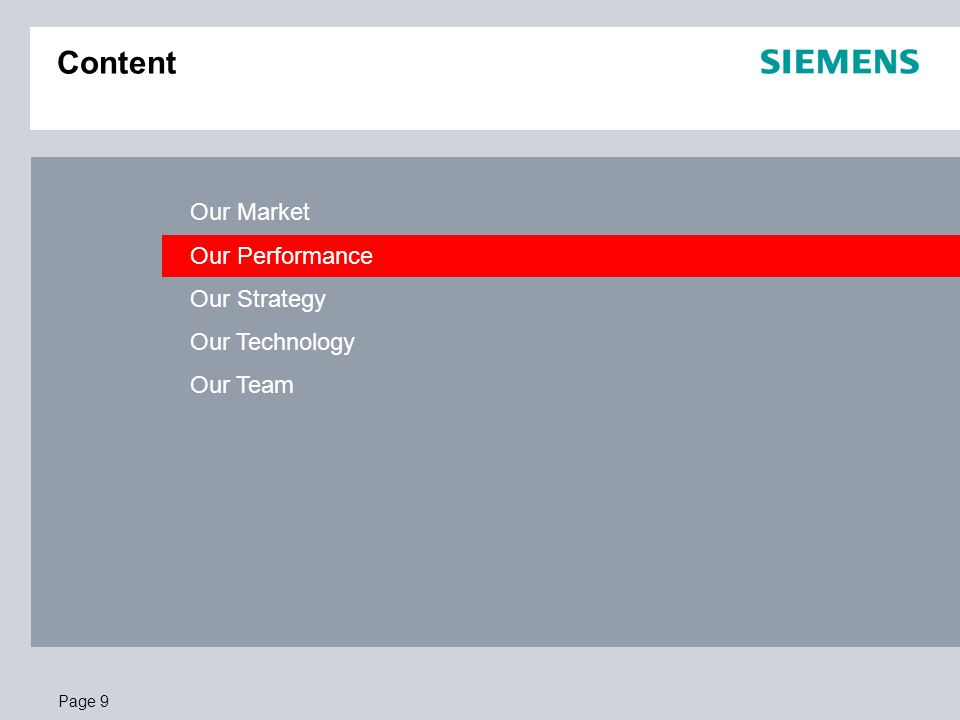The image size is (960, 720).
Task: Jump to the Our Team section
Action: [242, 385]
